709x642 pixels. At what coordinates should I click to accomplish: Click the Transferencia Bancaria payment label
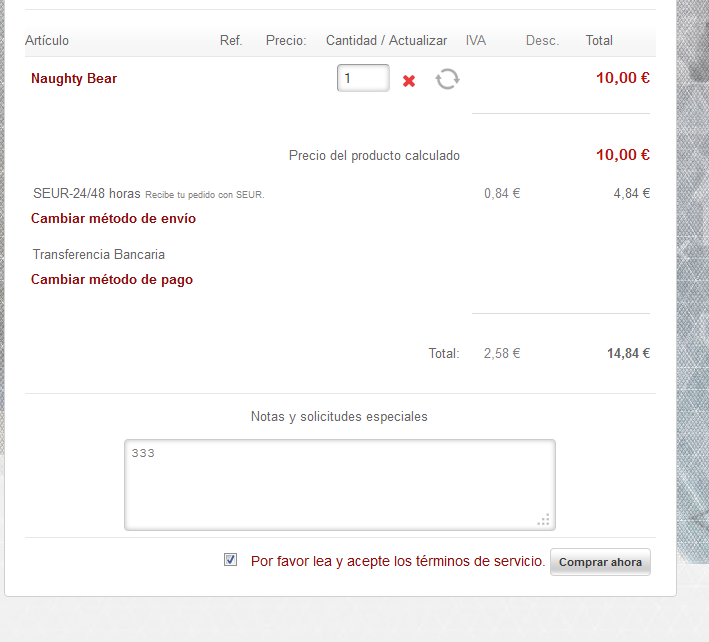pyautogui.click(x=99, y=255)
